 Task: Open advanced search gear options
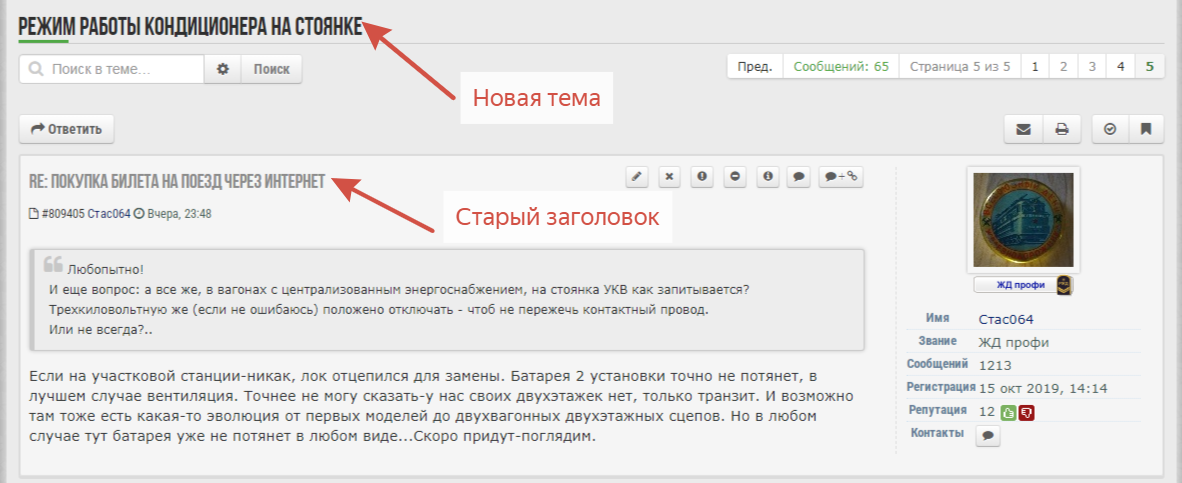coord(223,69)
